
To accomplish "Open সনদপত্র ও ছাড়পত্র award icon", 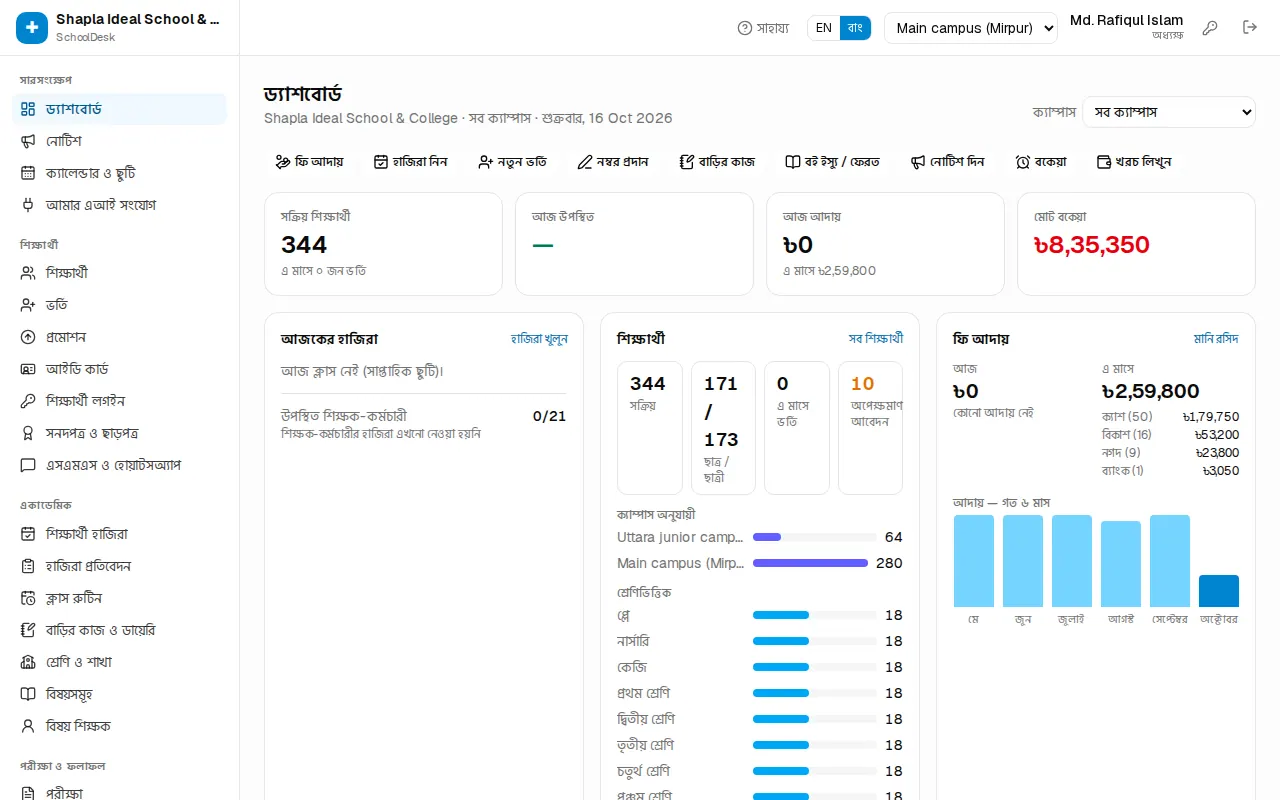I will 28,433.
